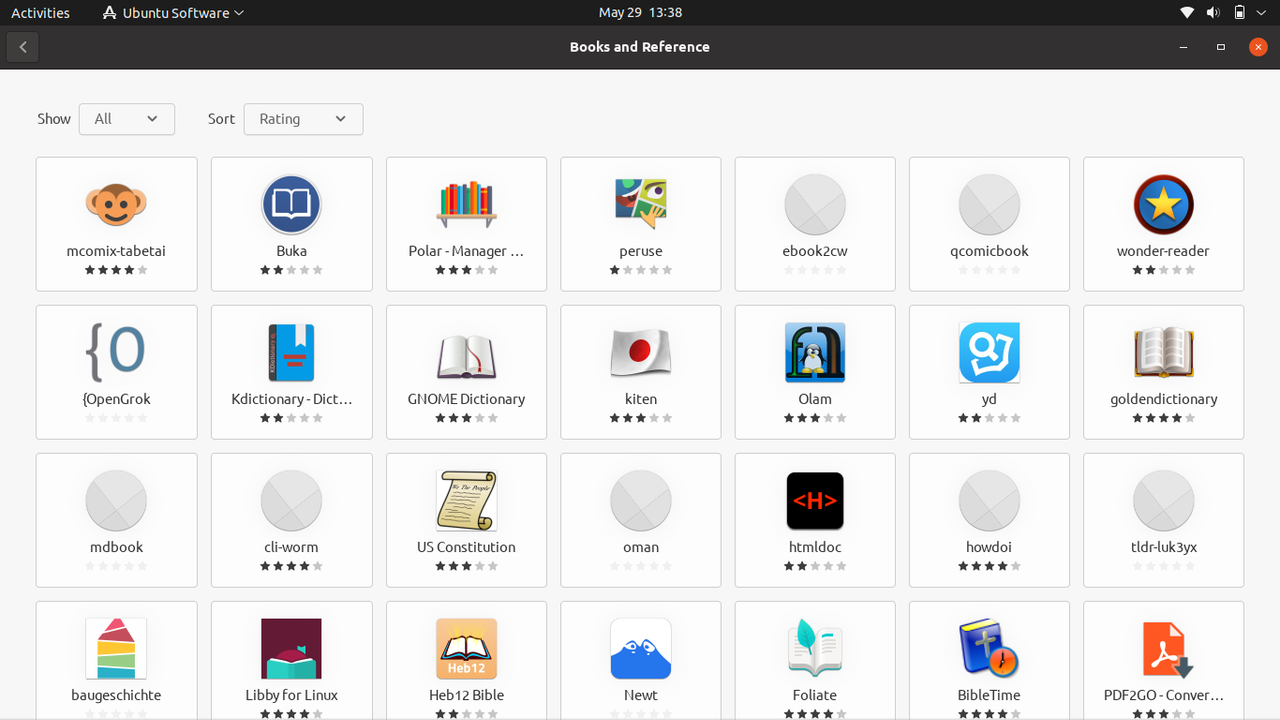Open the mdbook placeholder icon
This screenshot has height=720, width=1280.
tap(116, 500)
